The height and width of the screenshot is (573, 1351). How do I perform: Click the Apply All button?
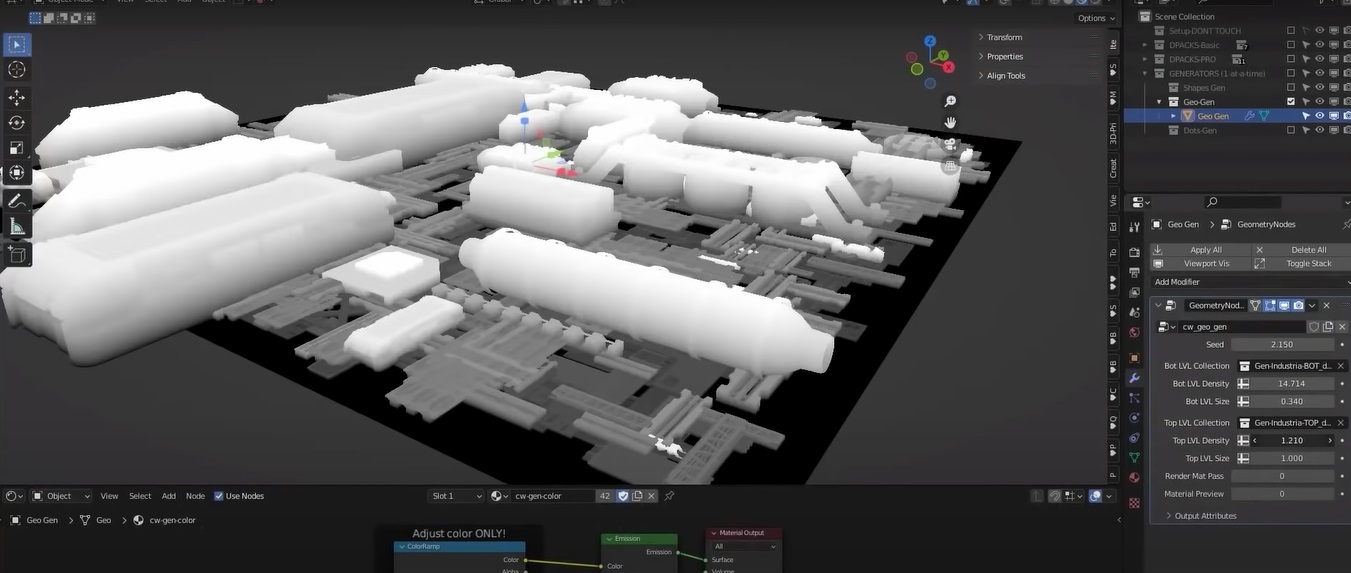point(1200,250)
